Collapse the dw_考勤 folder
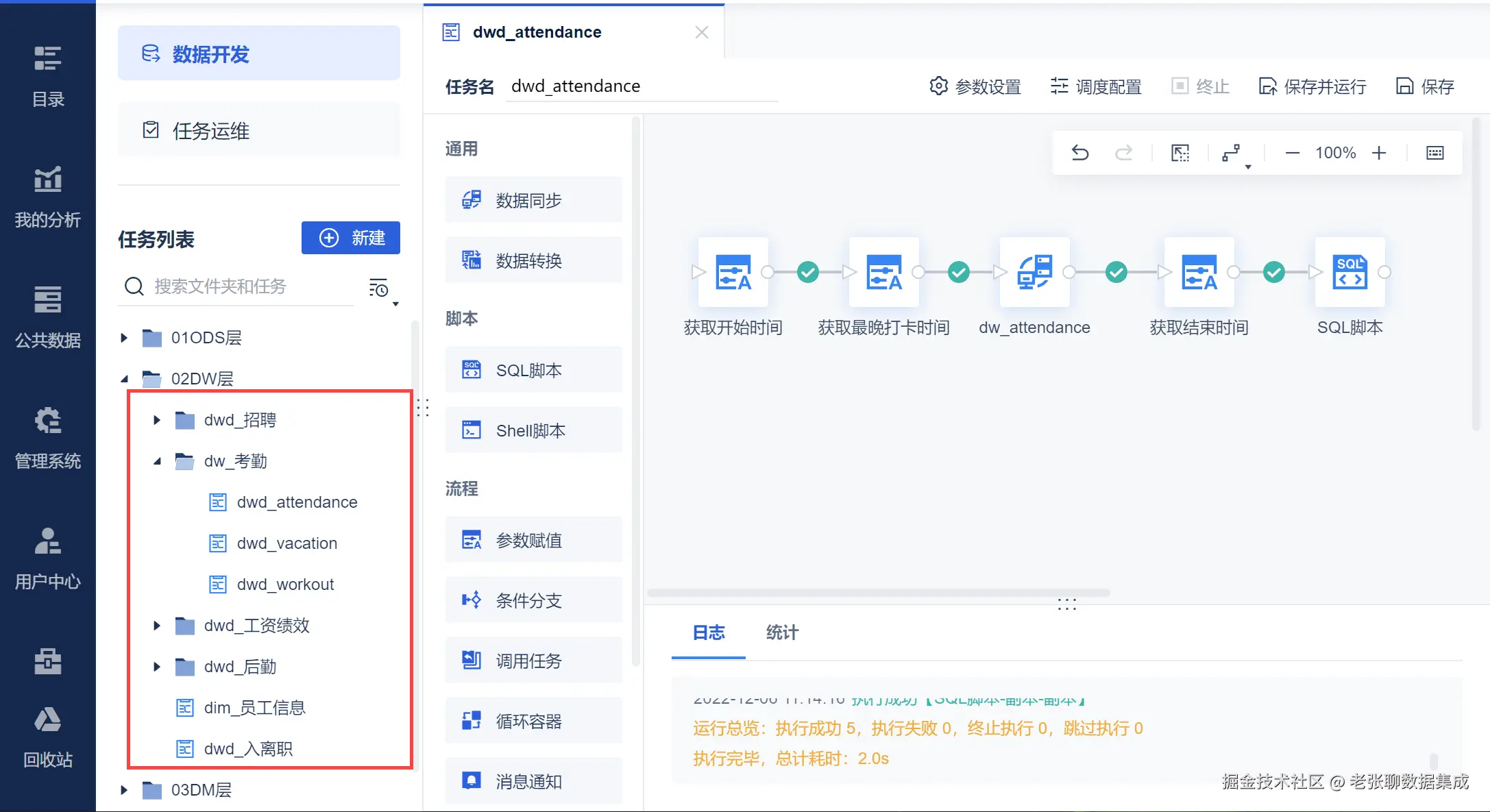Image resolution: width=1490 pixels, height=812 pixels. click(157, 461)
